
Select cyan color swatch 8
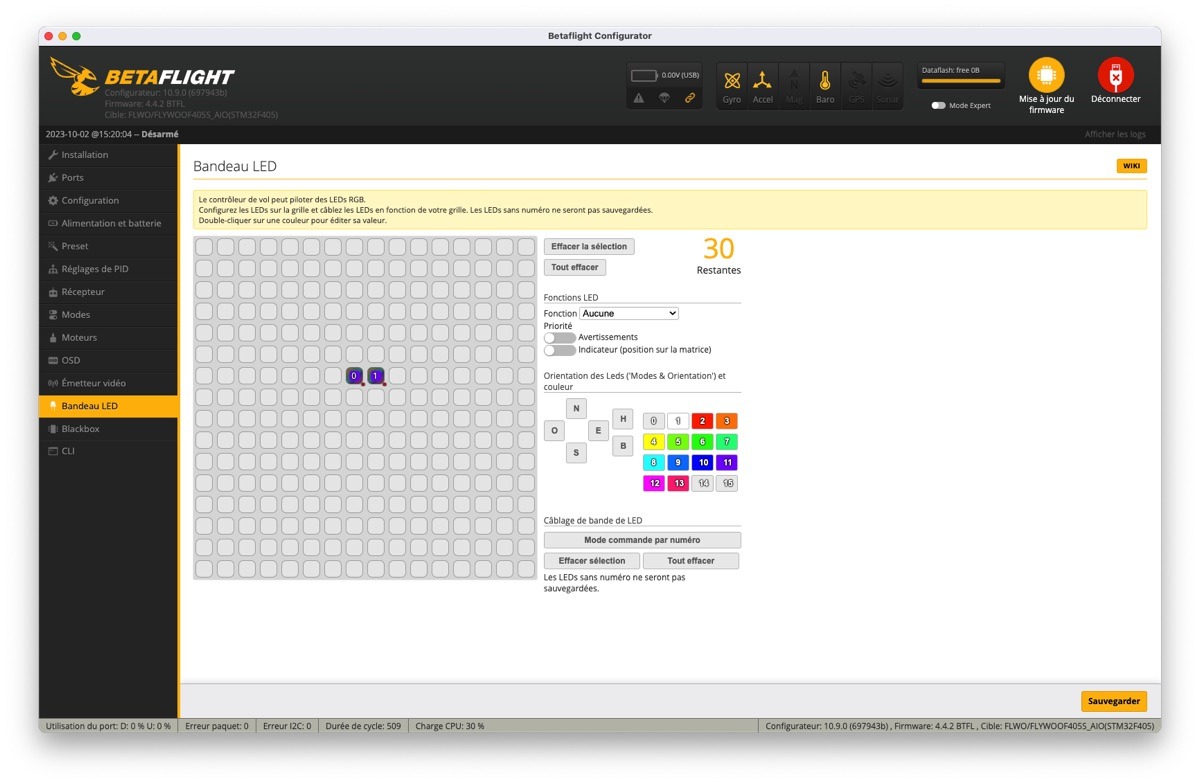653,462
